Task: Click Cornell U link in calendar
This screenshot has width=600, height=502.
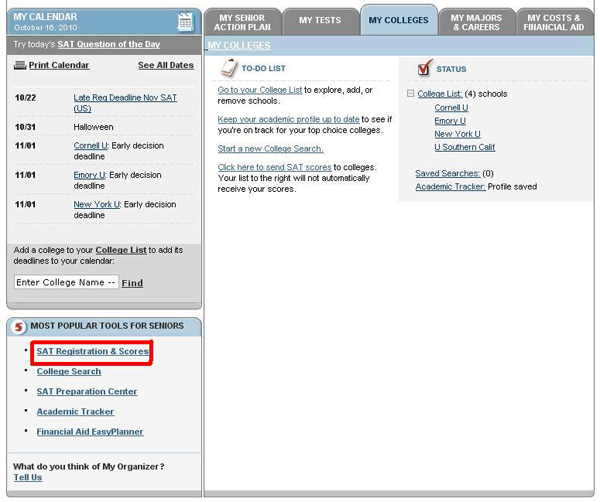Action: click(x=91, y=146)
